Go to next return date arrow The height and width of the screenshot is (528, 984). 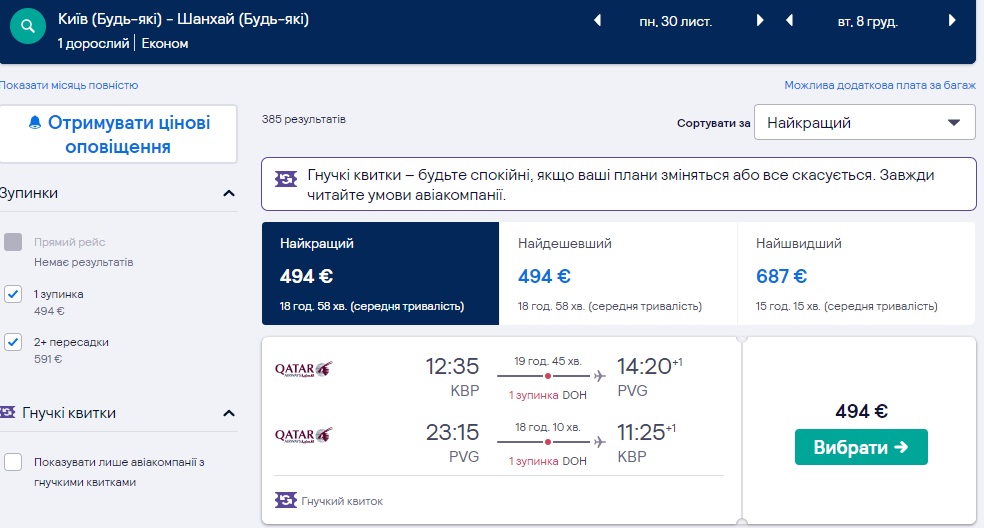tap(951, 20)
